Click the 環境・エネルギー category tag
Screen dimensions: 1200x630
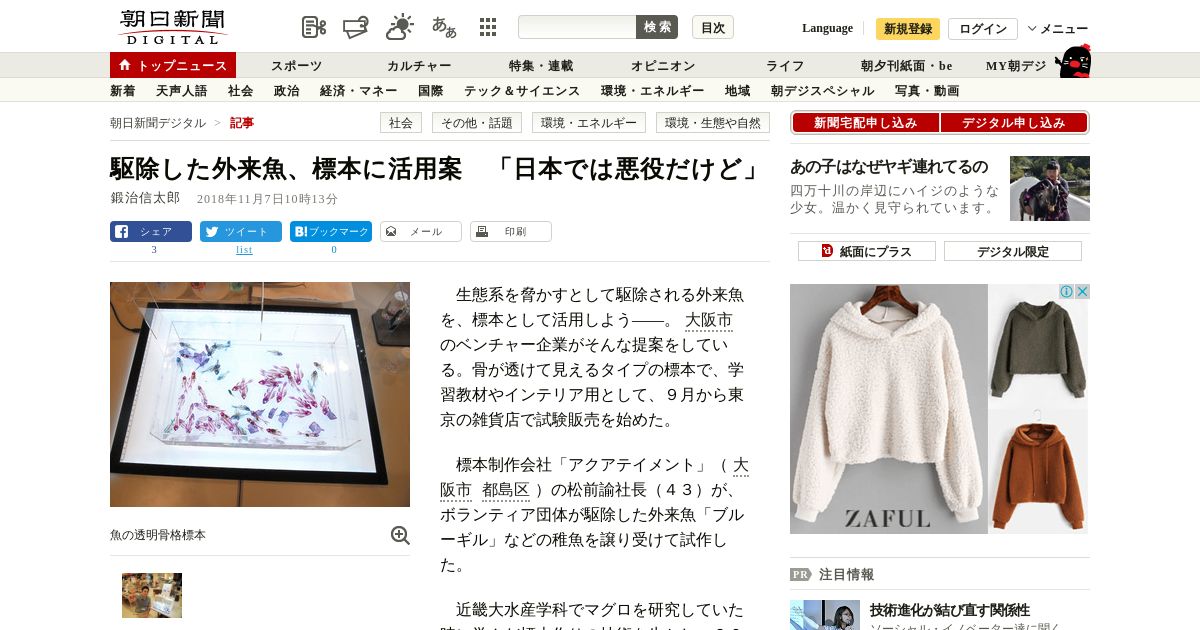589,123
